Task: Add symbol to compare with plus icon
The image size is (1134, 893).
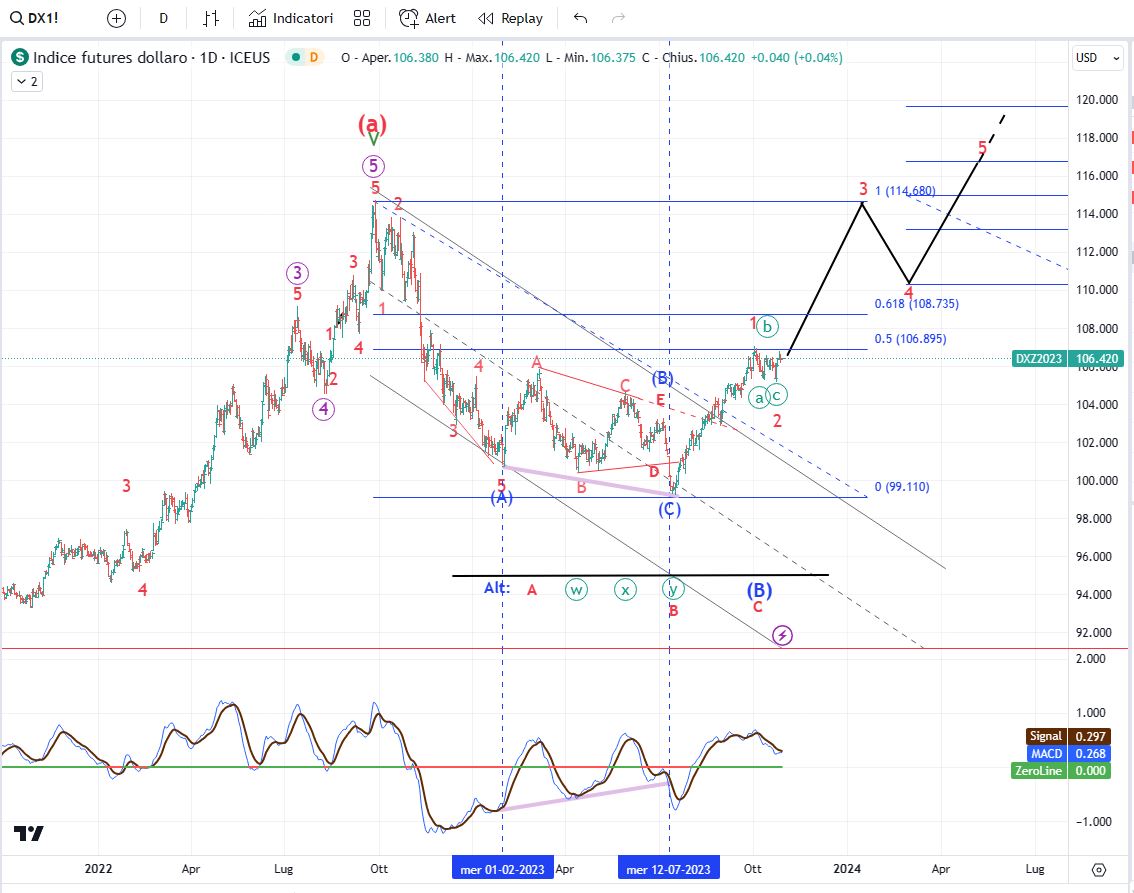Action: pyautogui.click(x=116, y=18)
